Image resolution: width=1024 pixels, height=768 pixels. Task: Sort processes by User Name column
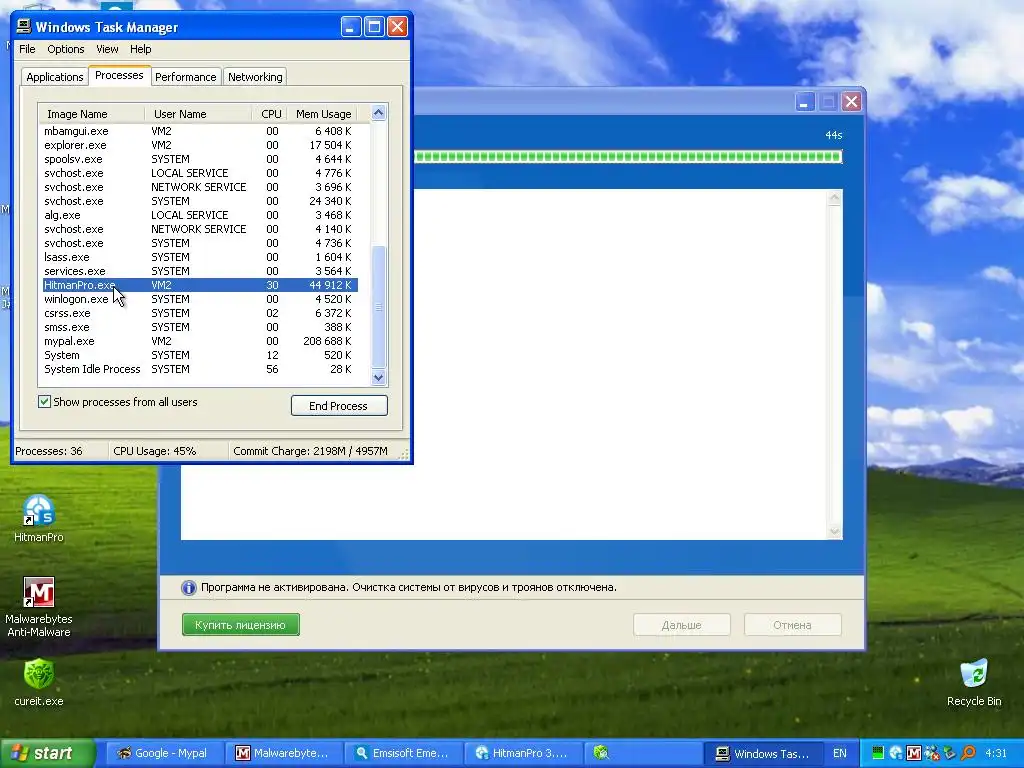pos(198,114)
